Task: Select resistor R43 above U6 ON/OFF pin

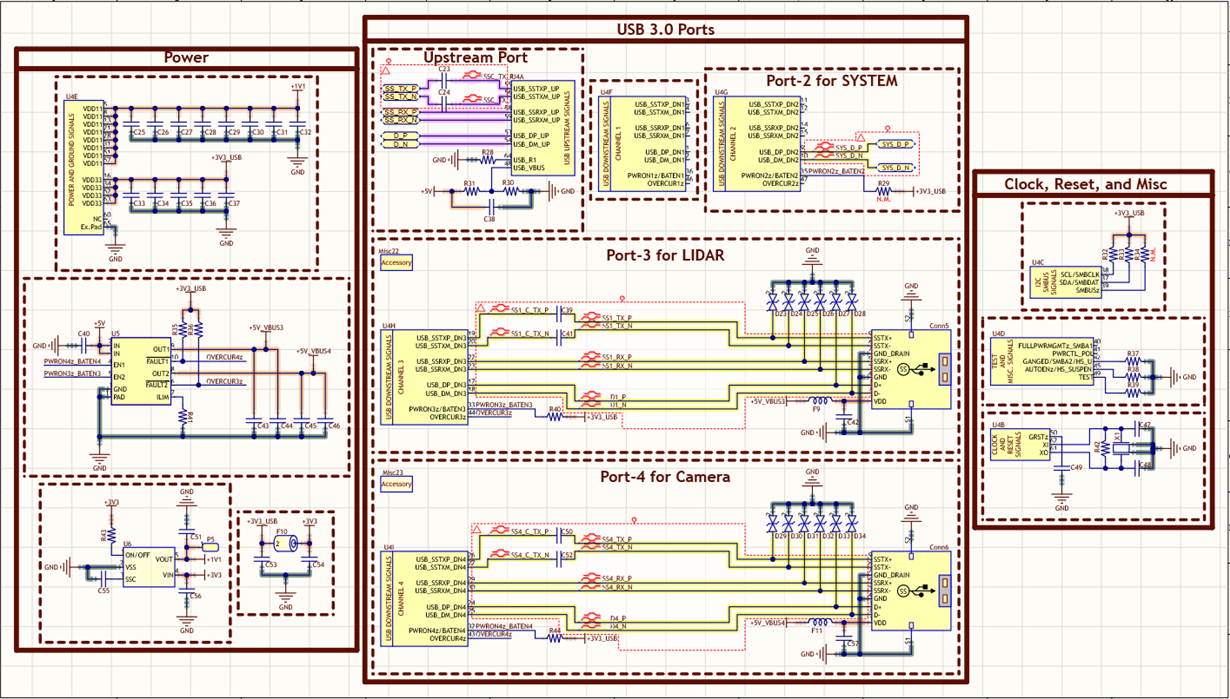Action: pyautogui.click(x=109, y=536)
